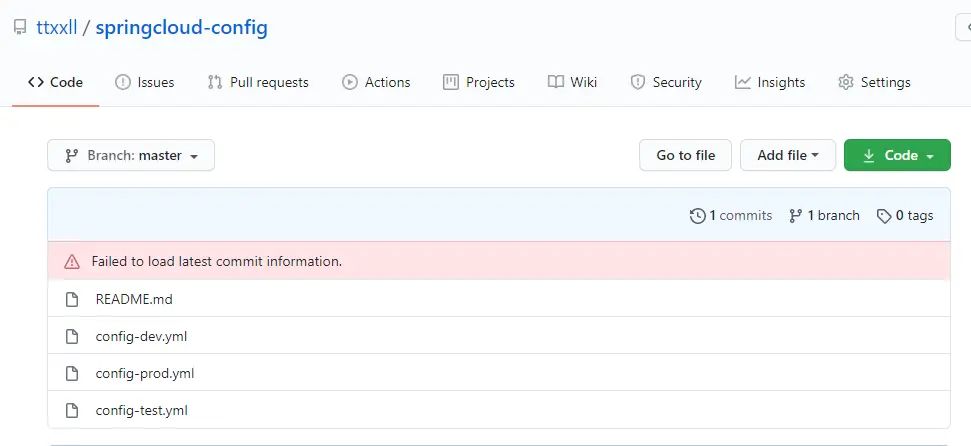Click the branch icon beside 1 branch
The image size is (971, 446).
point(796,216)
